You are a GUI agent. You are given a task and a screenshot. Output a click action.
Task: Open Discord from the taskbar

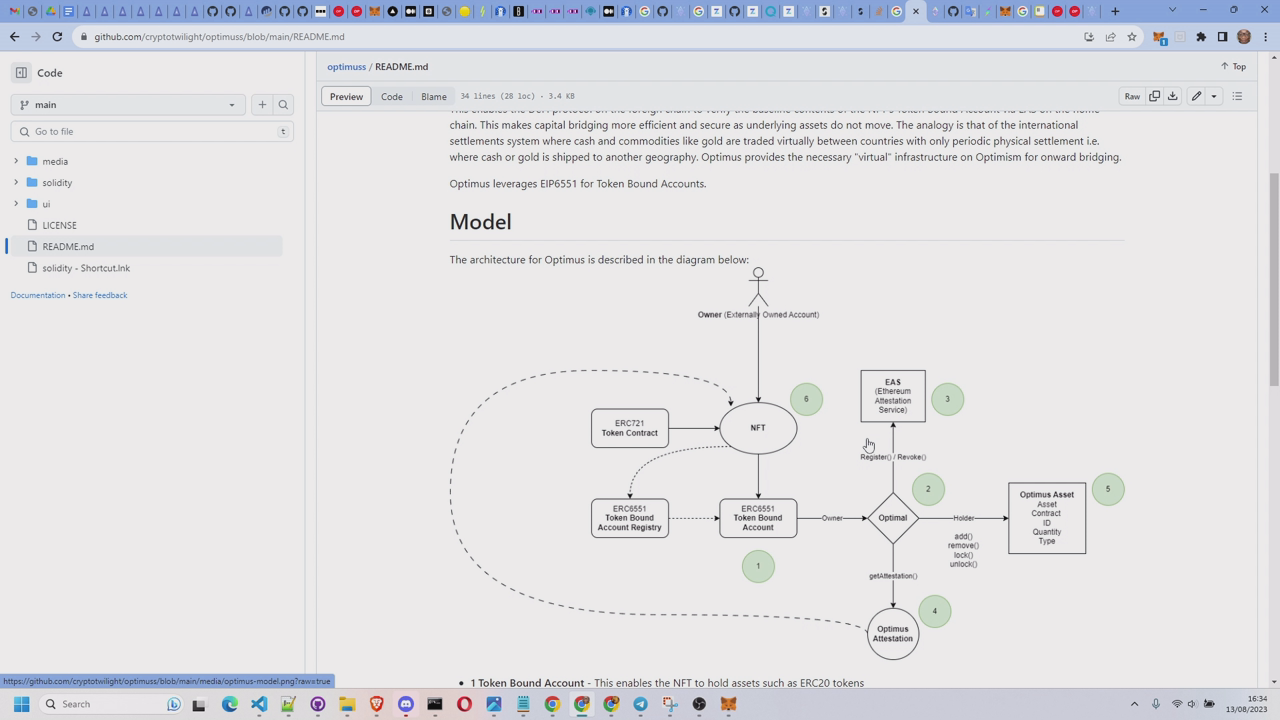click(405, 704)
